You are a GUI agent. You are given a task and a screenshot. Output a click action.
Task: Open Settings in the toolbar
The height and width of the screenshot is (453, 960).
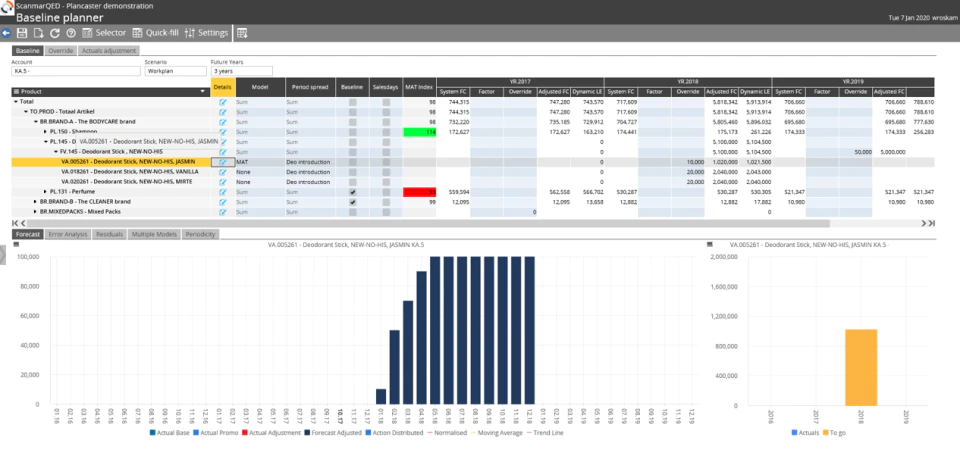pyautogui.click(x=206, y=33)
